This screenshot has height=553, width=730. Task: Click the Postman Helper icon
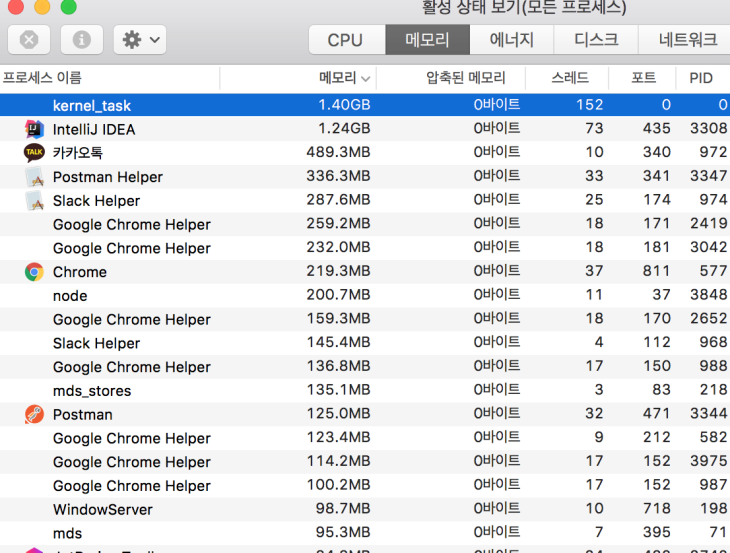coord(34,177)
